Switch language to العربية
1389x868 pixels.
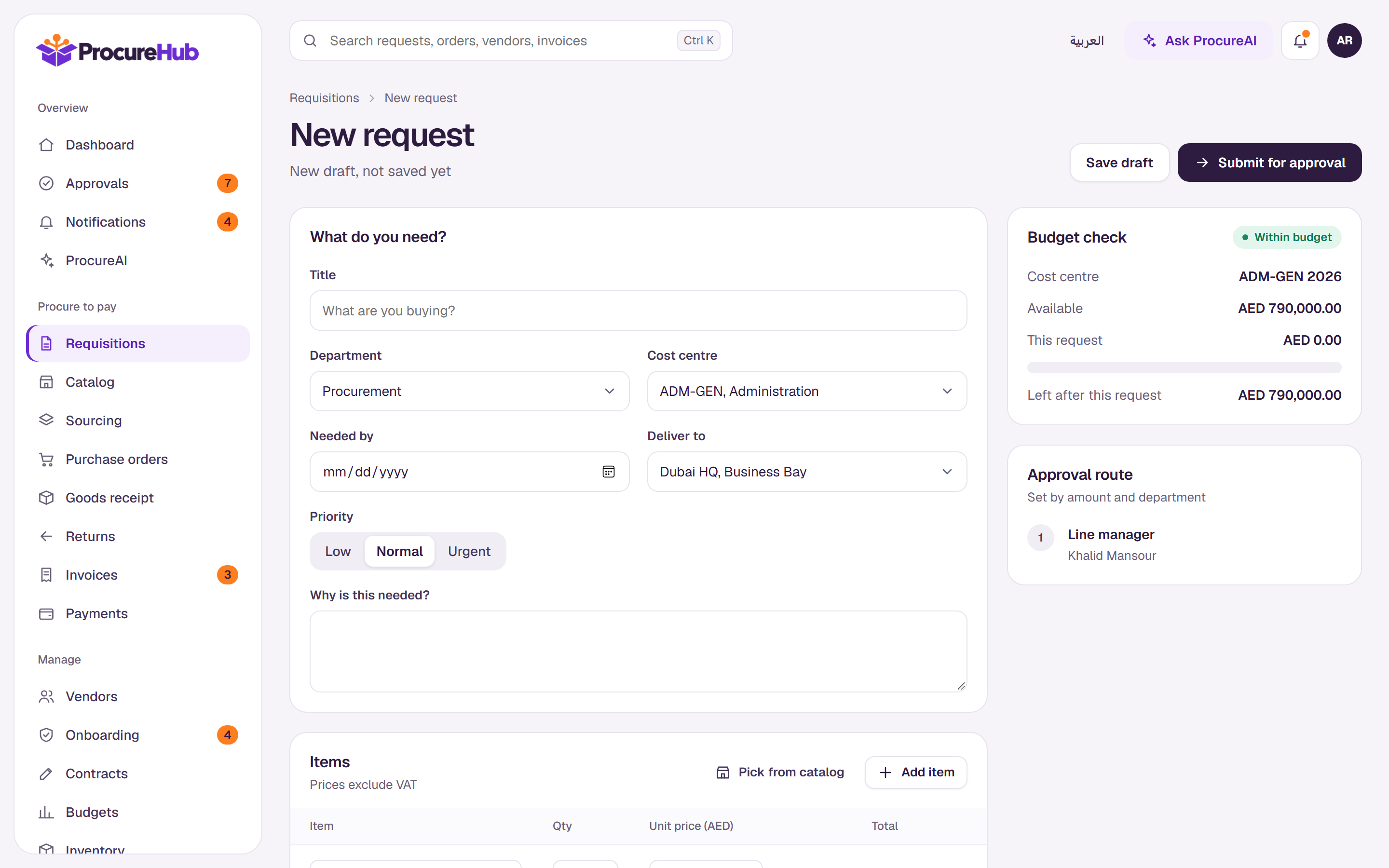(x=1087, y=41)
